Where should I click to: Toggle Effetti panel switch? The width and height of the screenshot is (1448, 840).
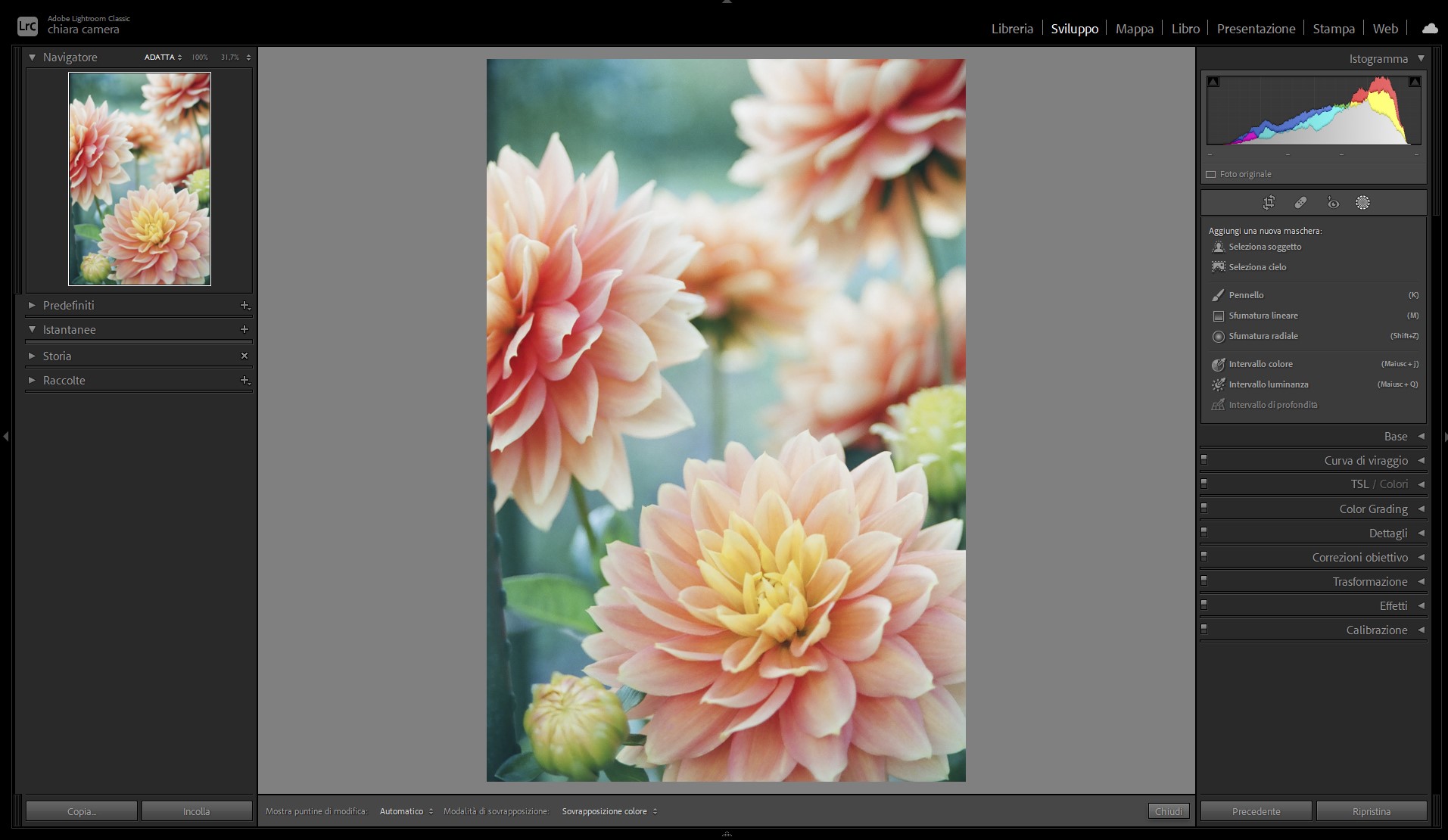[1204, 604]
